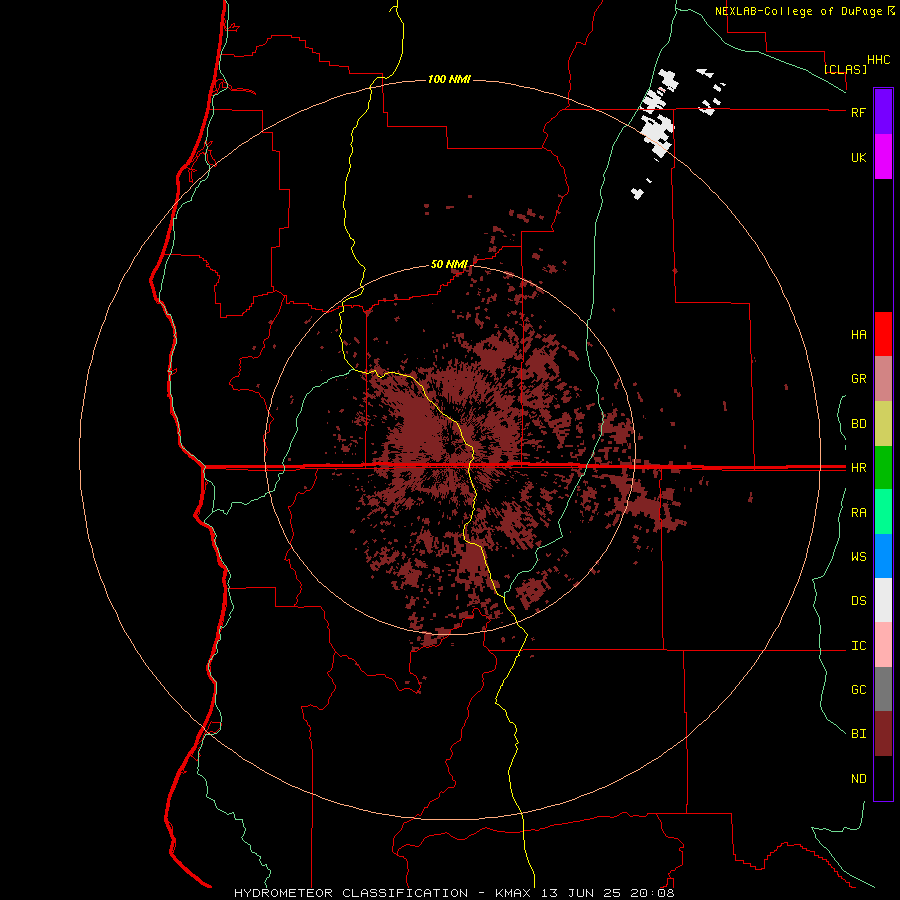The height and width of the screenshot is (900, 900).
Task: Select the 'IC' legend label
Action: [x=858, y=645]
